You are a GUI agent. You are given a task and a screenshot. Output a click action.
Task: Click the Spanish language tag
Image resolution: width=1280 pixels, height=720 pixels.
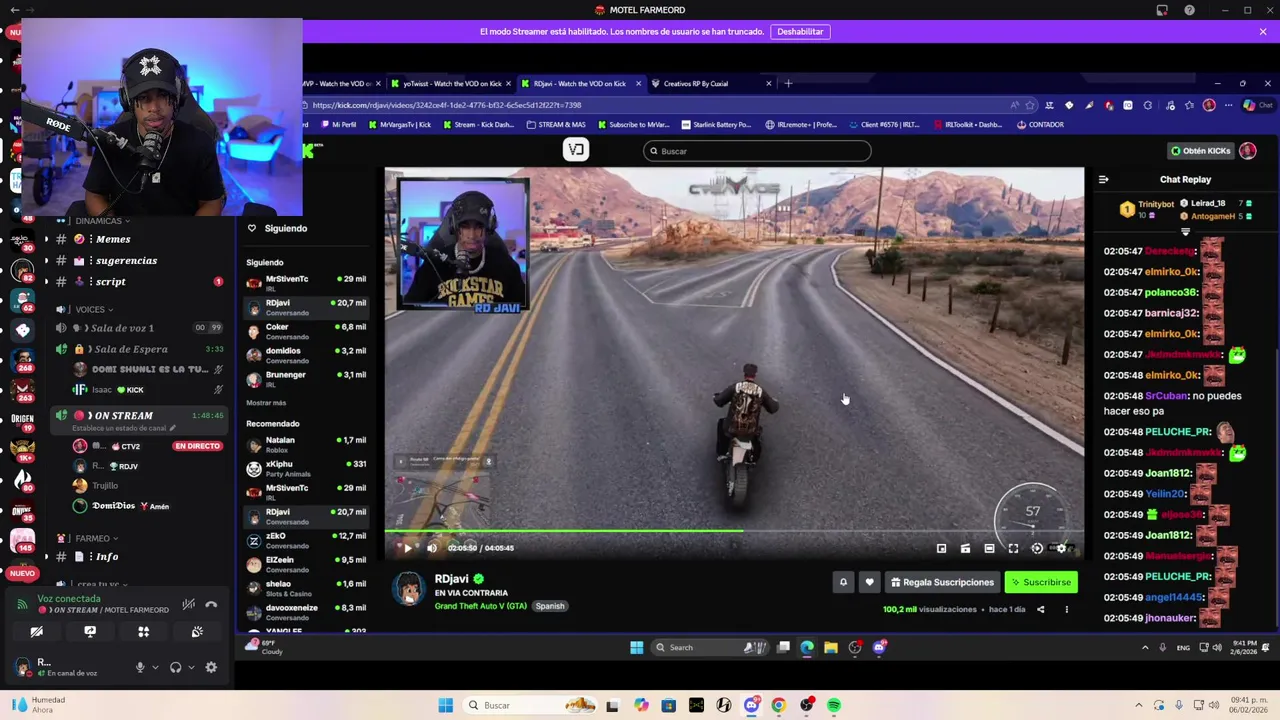point(550,606)
